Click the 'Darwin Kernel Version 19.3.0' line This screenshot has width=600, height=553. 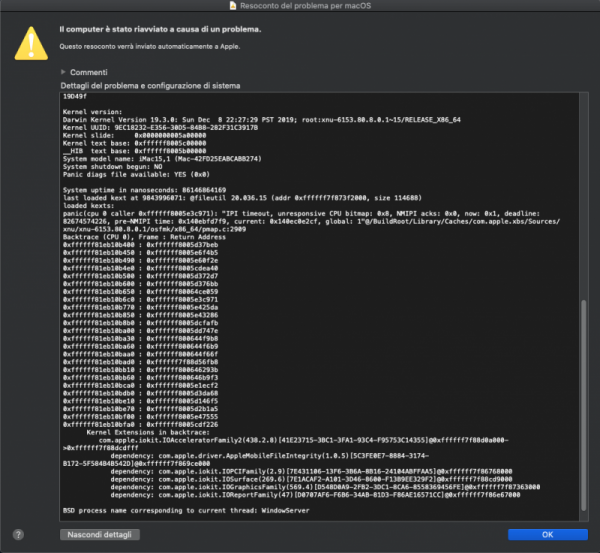coord(261,119)
